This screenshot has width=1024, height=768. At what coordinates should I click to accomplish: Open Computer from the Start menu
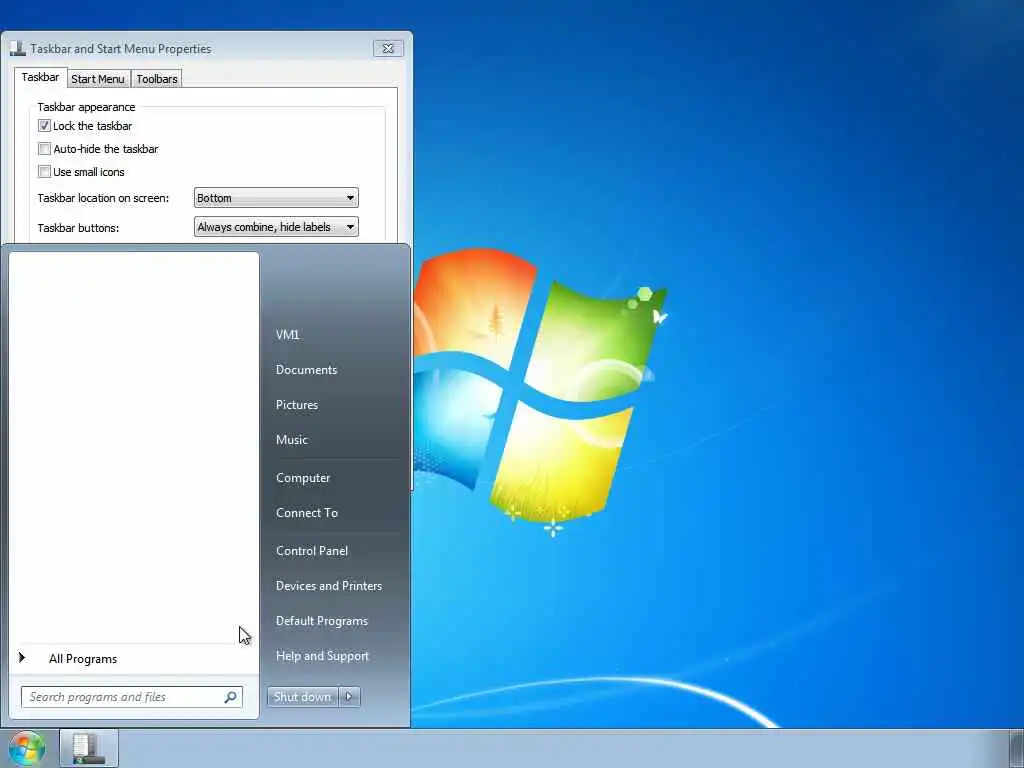point(303,478)
